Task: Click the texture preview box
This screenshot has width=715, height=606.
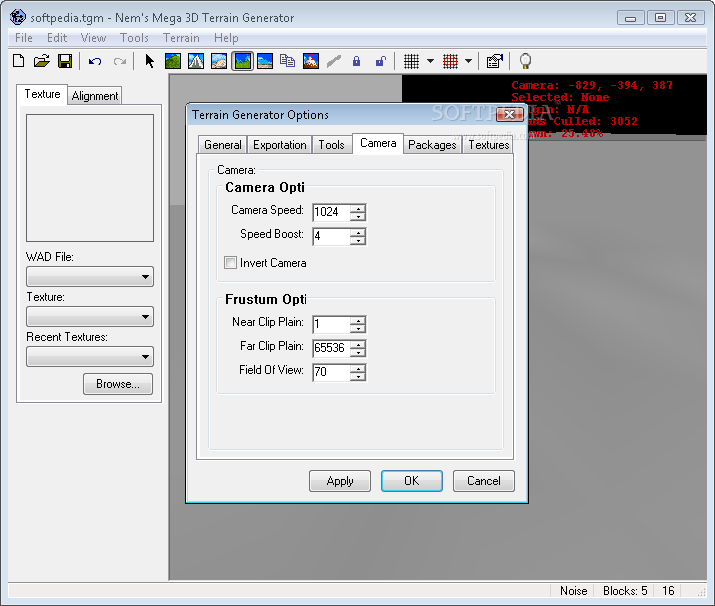Action: 90,178
